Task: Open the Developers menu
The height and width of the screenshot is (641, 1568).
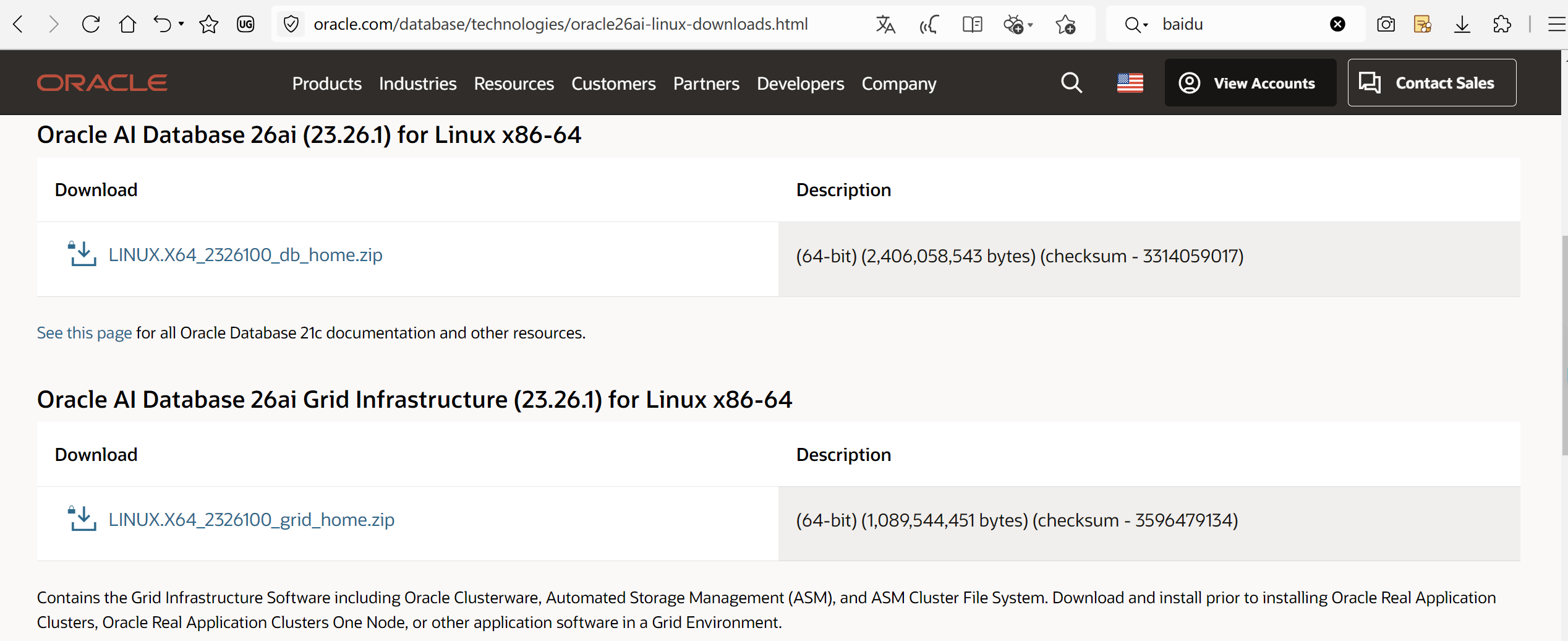Action: (800, 84)
